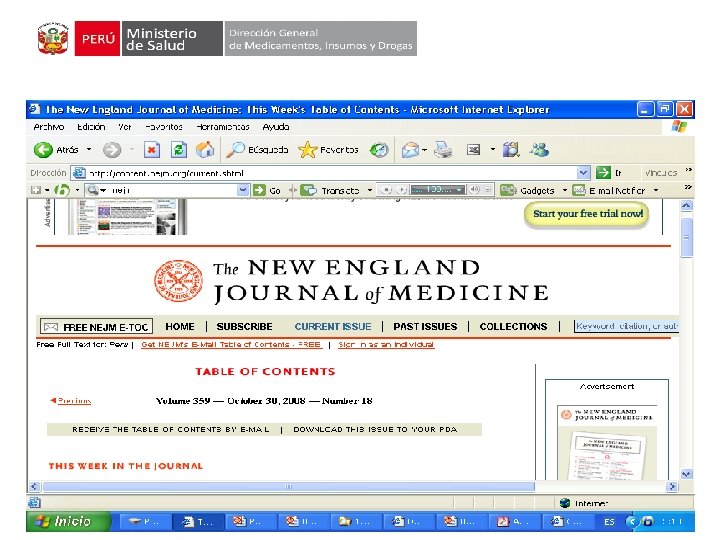Viewport: 720px width, 540px height.
Task: Go to the home page via house icon
Action: (205, 150)
